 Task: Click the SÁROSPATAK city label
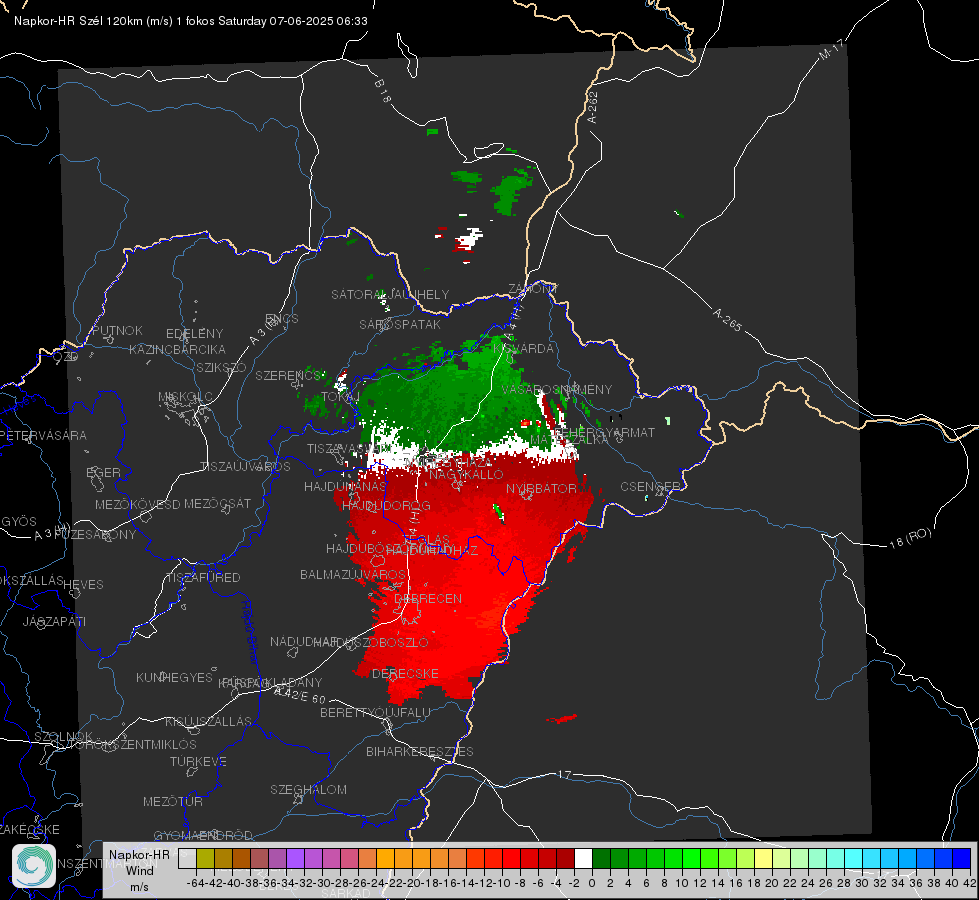pos(400,324)
